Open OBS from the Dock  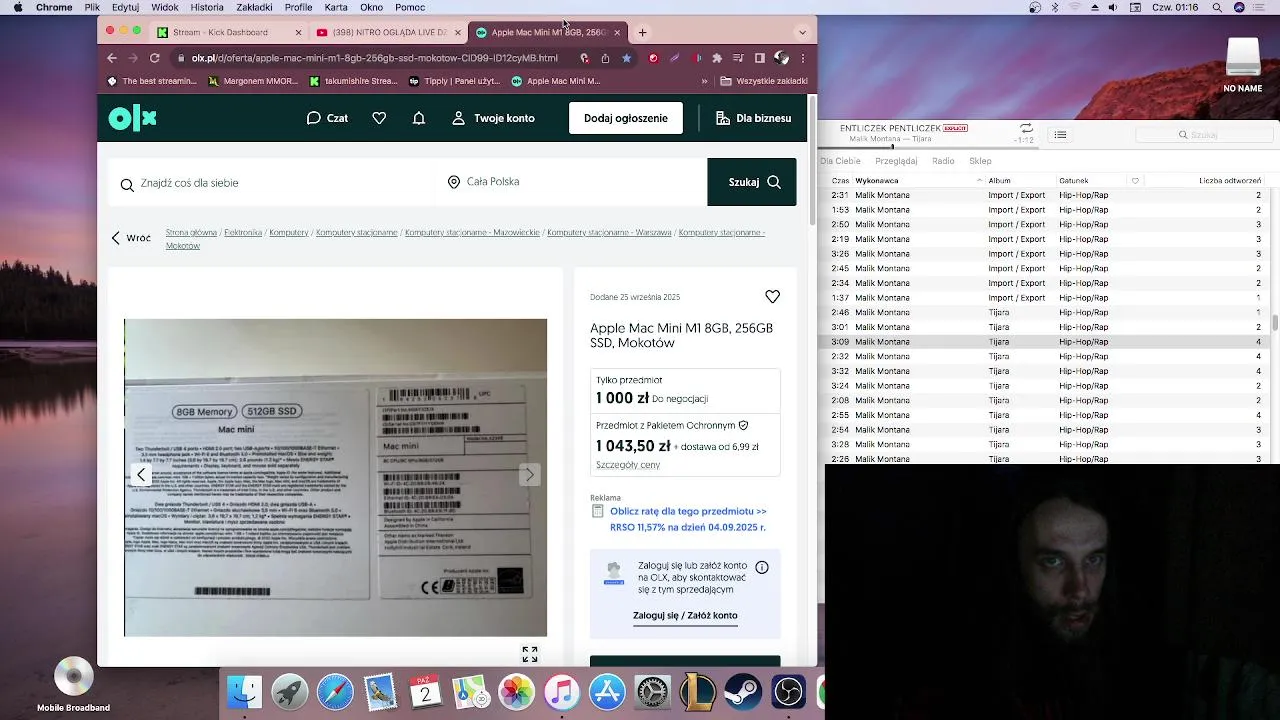[788, 692]
